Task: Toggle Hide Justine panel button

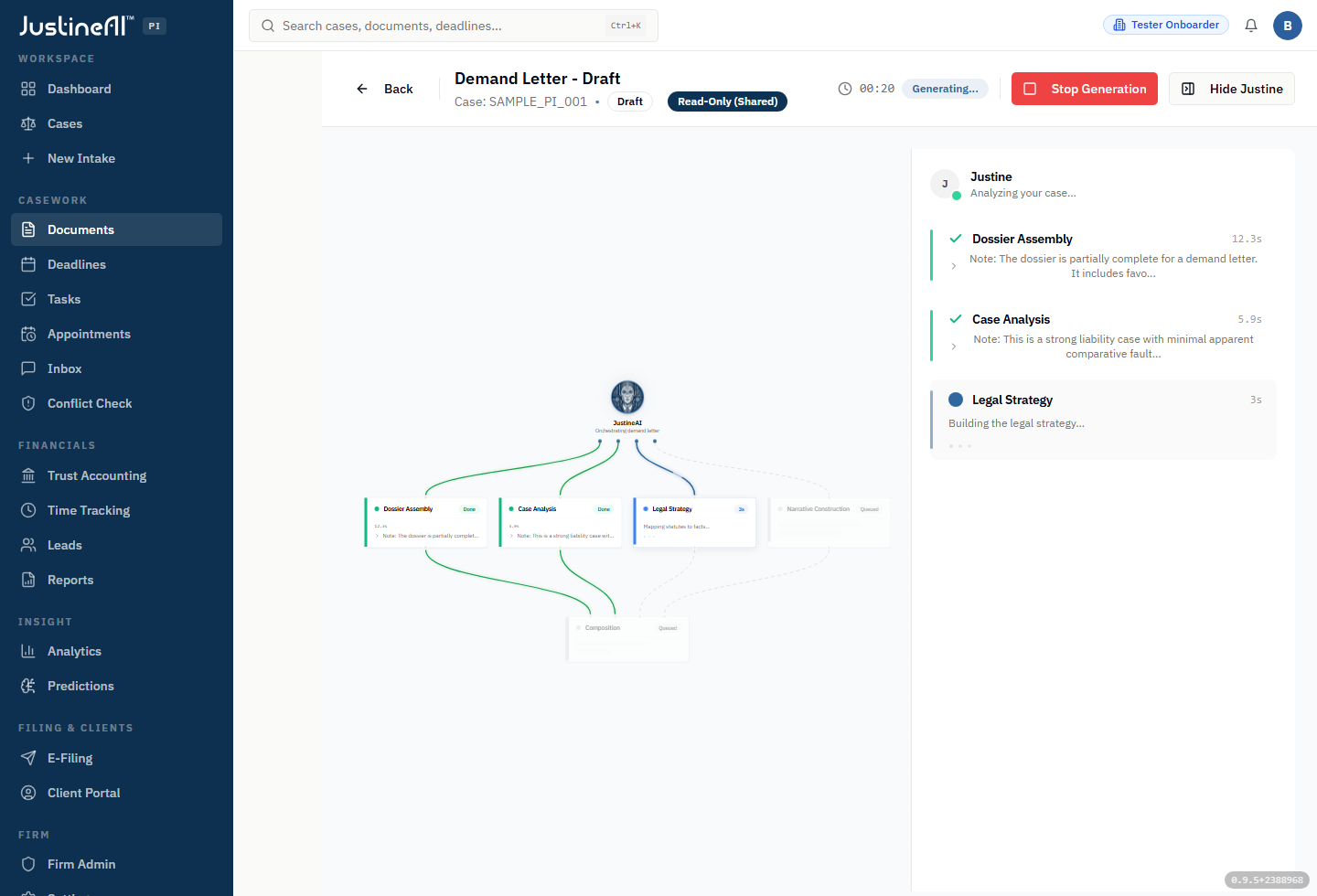Action: pos(1231,89)
